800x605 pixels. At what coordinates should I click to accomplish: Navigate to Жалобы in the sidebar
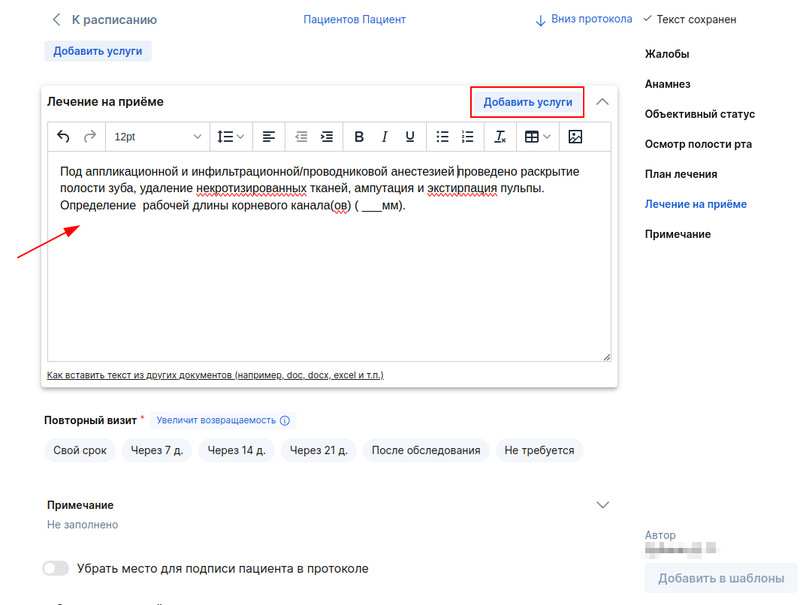point(667,54)
